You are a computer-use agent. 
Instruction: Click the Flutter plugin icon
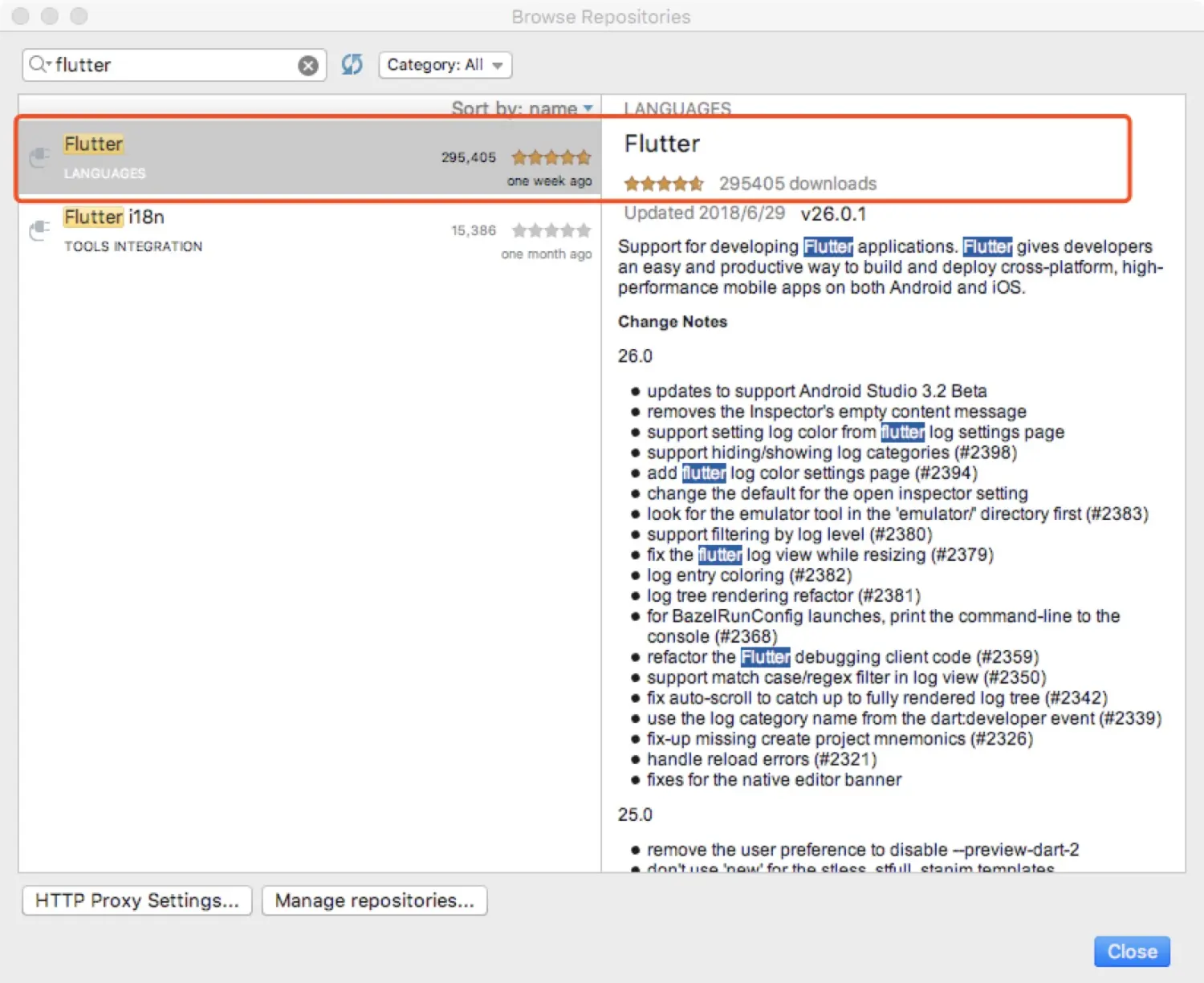pyautogui.click(x=39, y=157)
